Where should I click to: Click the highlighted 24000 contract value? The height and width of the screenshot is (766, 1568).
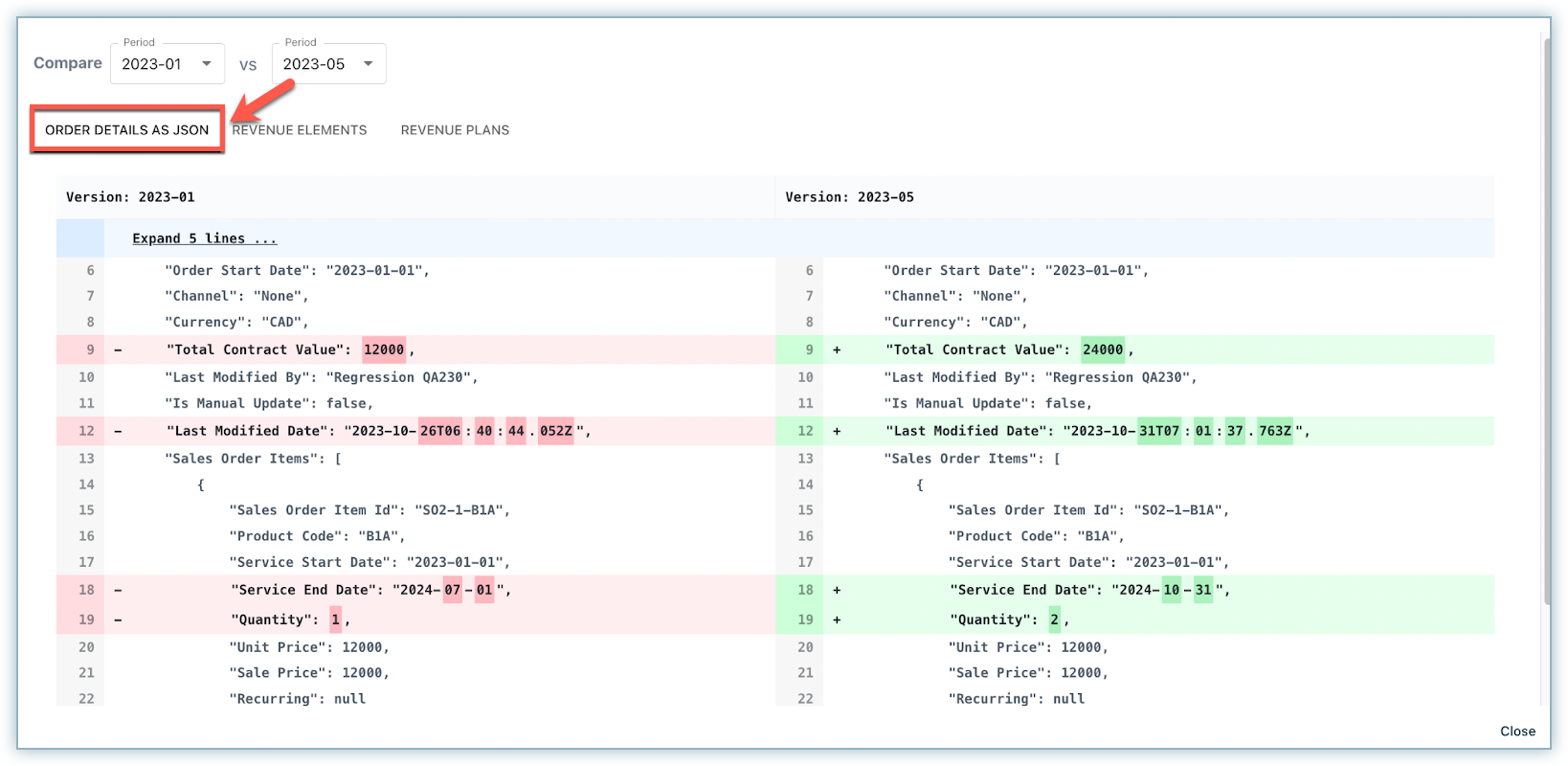1103,350
